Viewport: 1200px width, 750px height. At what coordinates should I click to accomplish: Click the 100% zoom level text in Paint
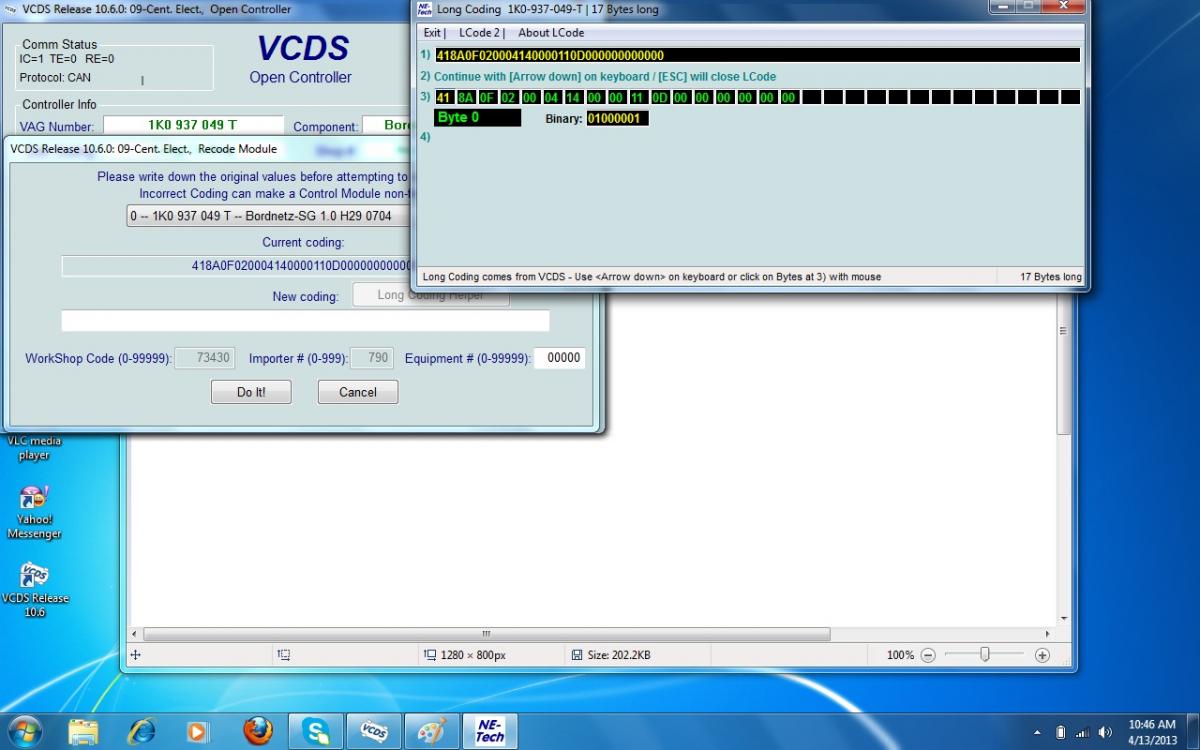click(900, 655)
